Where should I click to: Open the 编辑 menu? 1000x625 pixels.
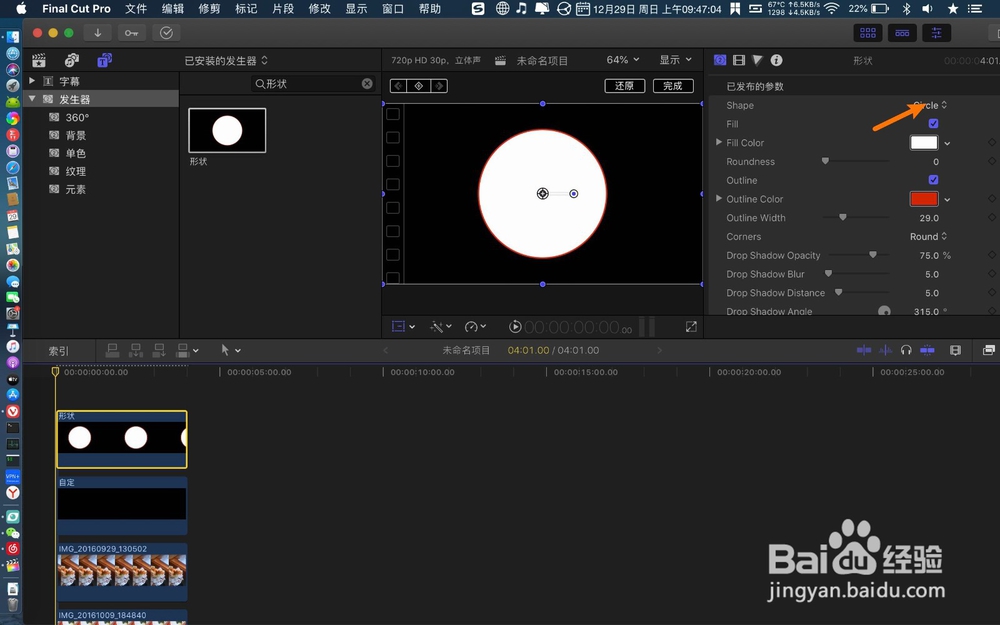(x=172, y=9)
